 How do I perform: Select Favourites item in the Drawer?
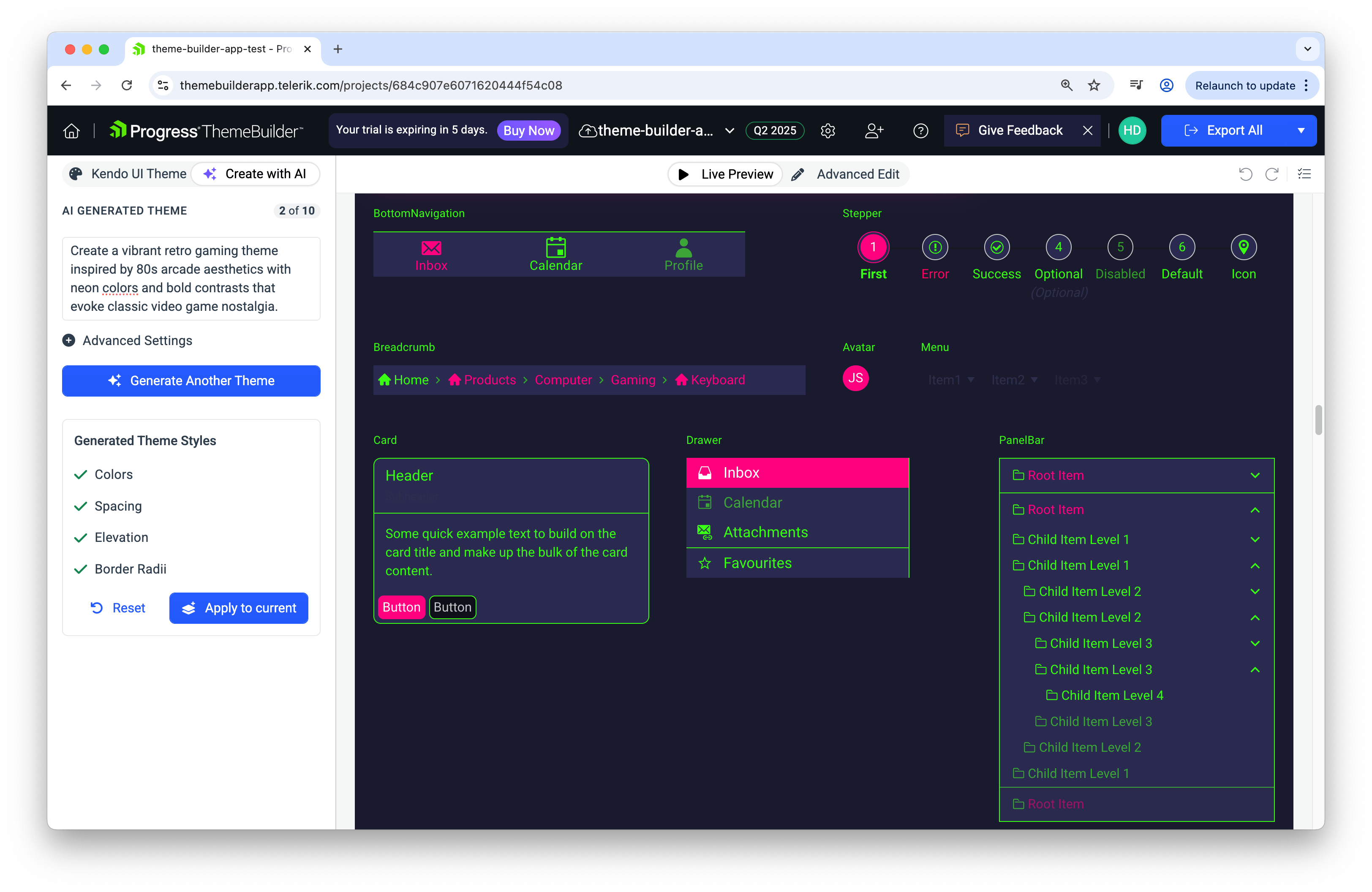(x=797, y=563)
